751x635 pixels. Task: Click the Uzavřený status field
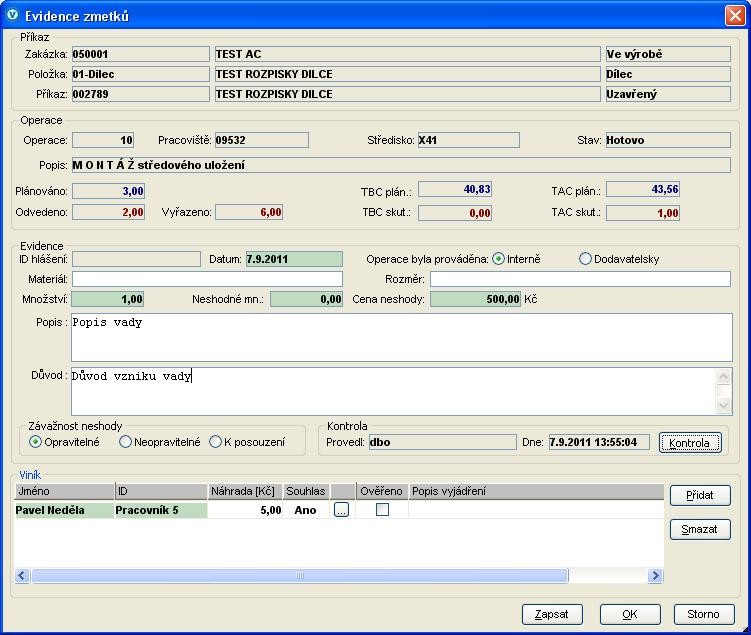tap(668, 94)
